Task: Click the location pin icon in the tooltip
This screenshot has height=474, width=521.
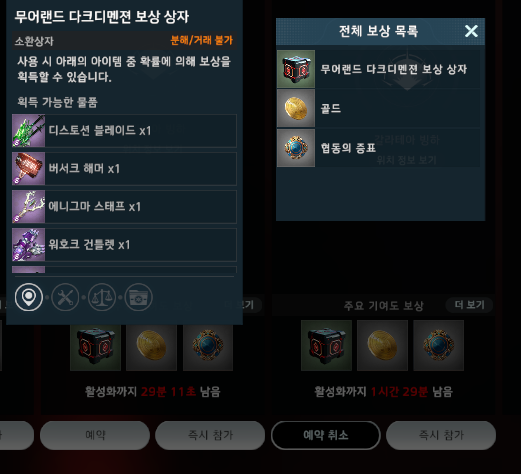Action: click(x=29, y=297)
